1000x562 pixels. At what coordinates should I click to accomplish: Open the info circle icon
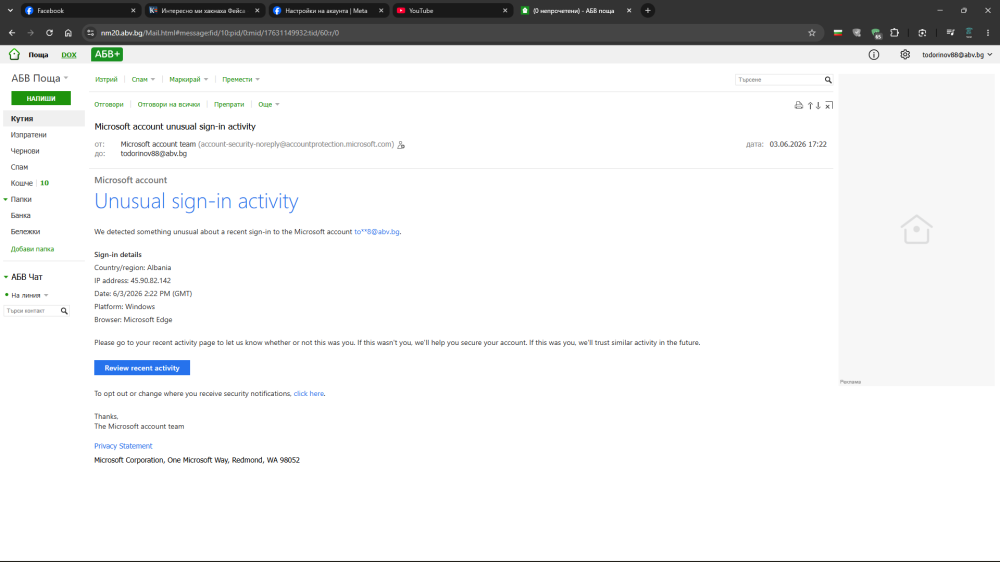point(874,55)
